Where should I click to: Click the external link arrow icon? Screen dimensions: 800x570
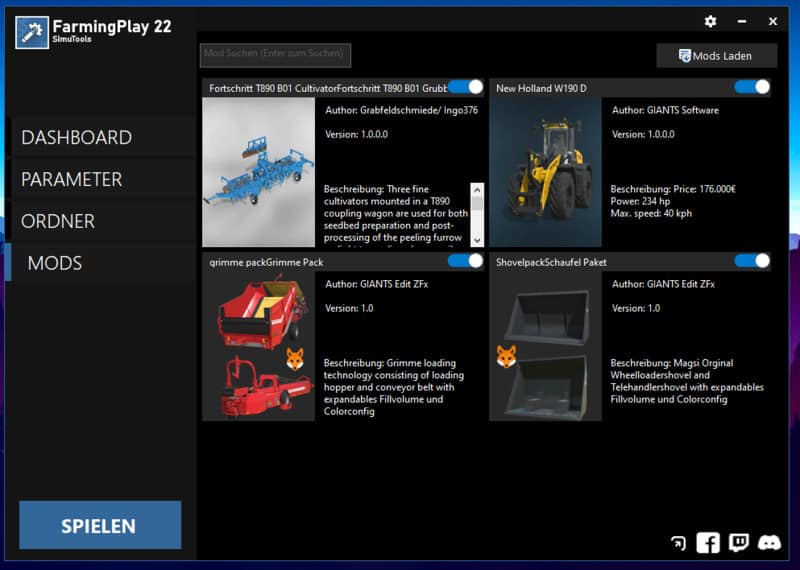678,543
